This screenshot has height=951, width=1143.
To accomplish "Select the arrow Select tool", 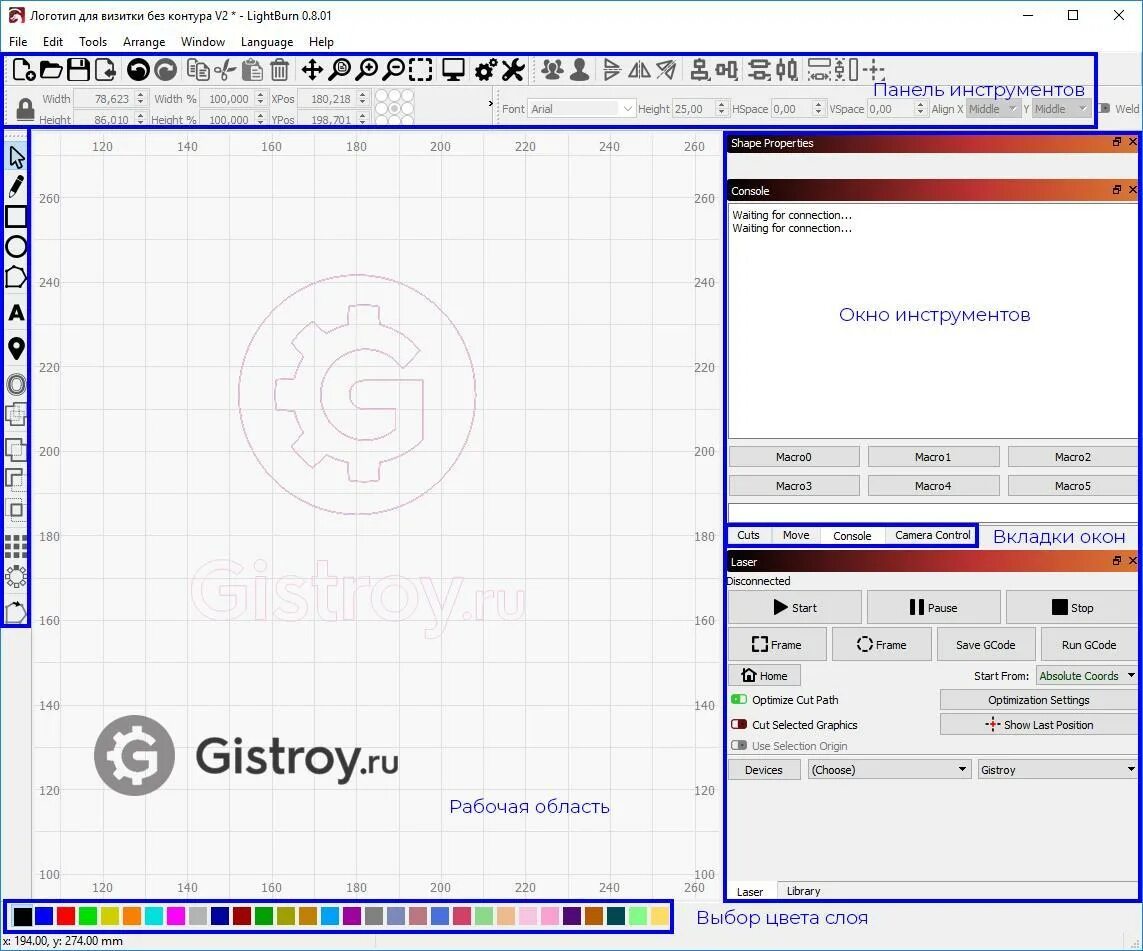I will 16,157.
